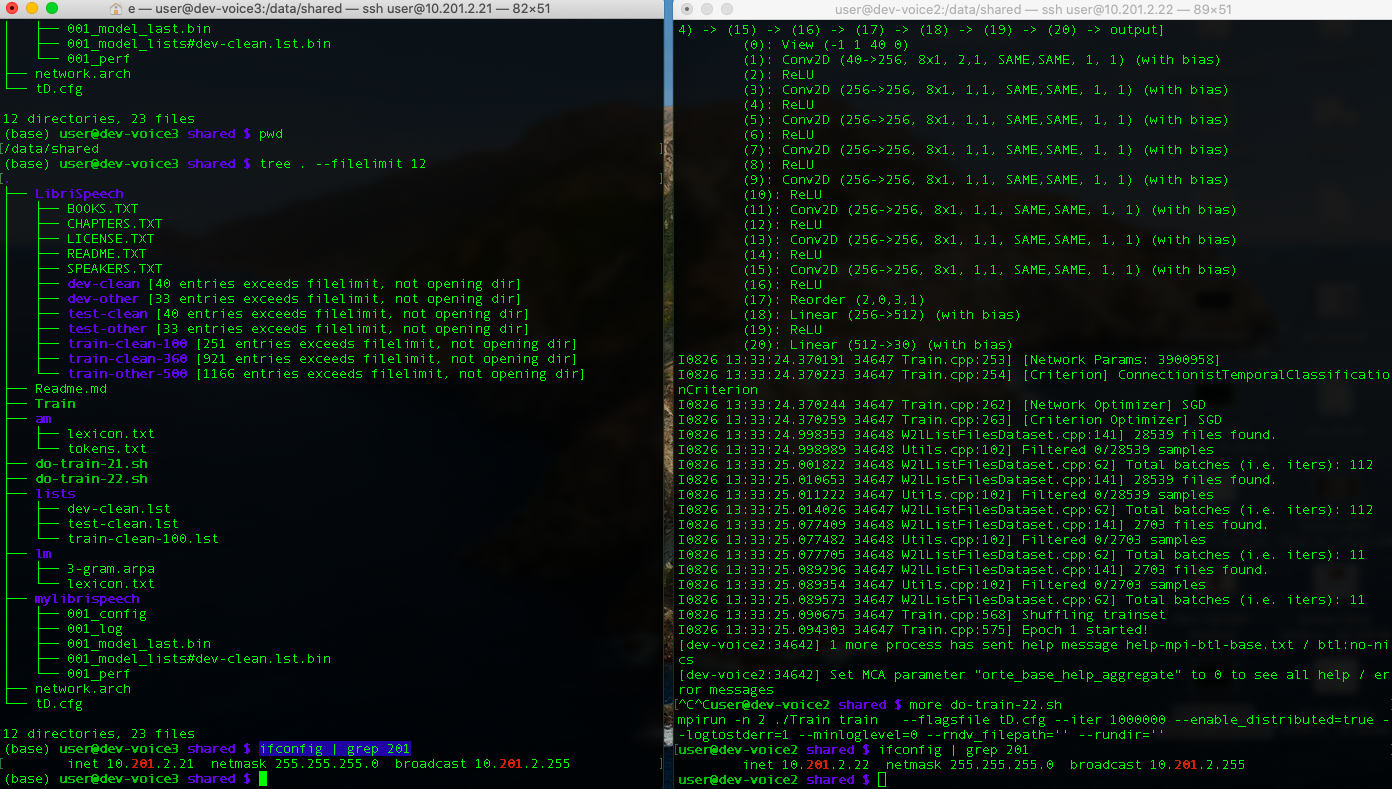Click the inet 10.201.2.22 address line
Viewport: 1392px width, 789px height.
(994, 765)
